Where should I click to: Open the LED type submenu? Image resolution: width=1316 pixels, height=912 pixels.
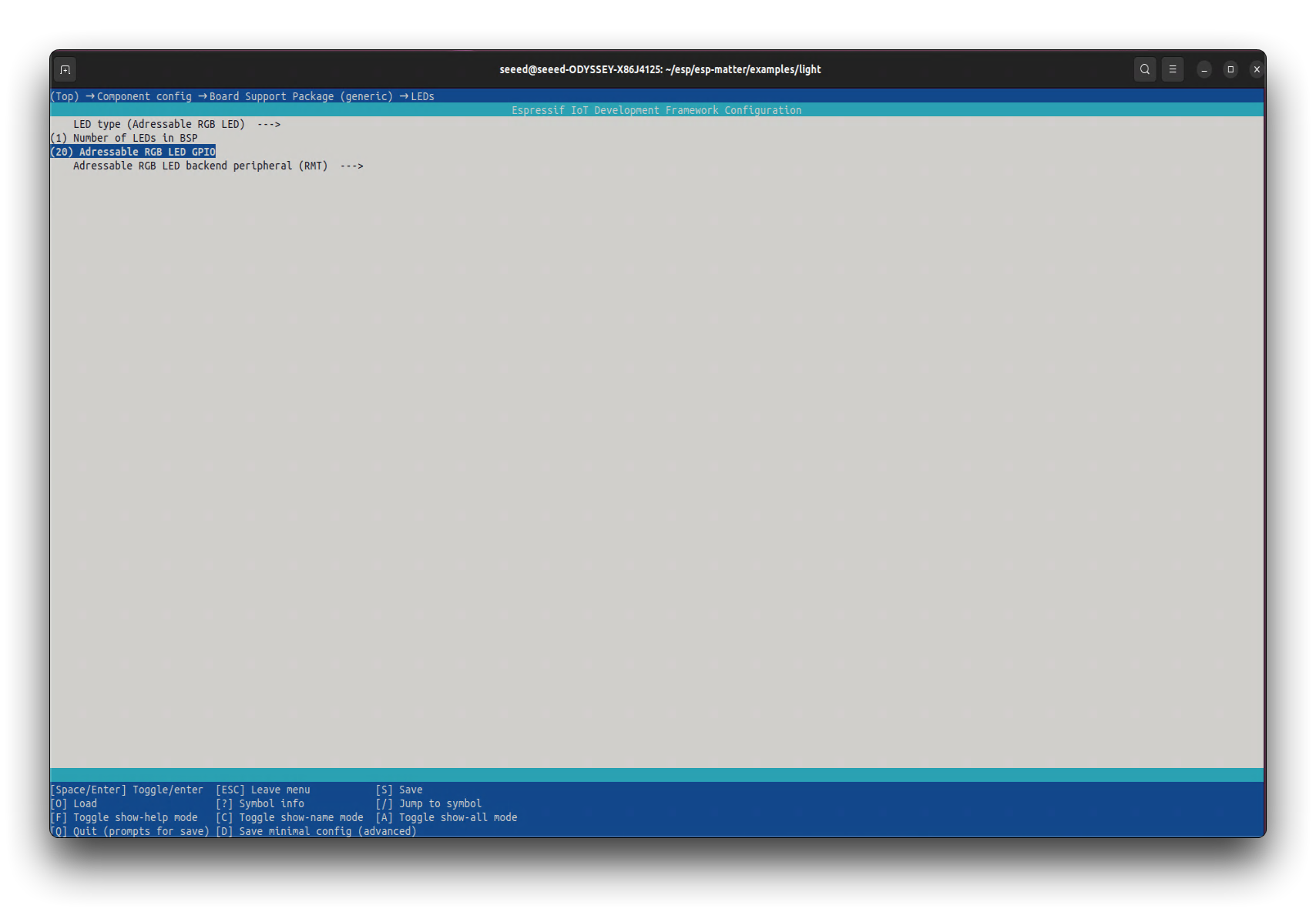176,124
